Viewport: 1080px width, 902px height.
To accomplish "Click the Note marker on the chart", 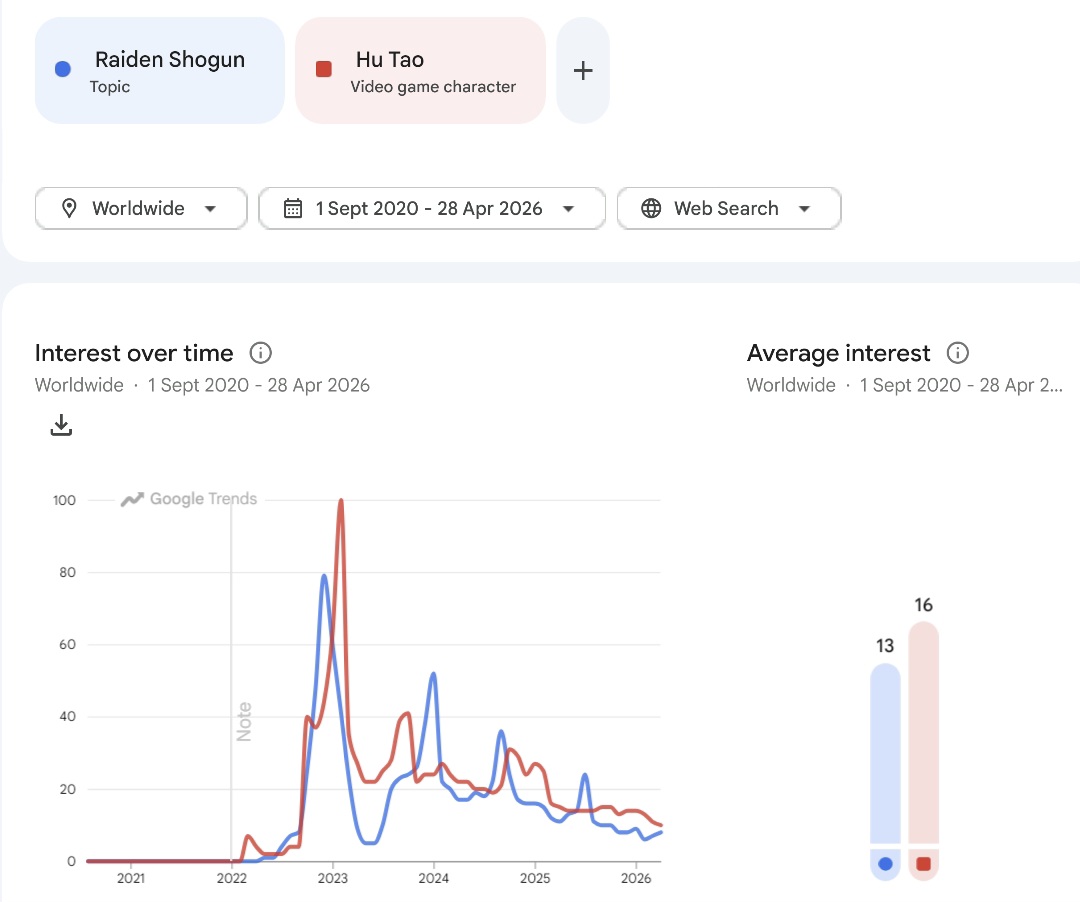I will [244, 722].
